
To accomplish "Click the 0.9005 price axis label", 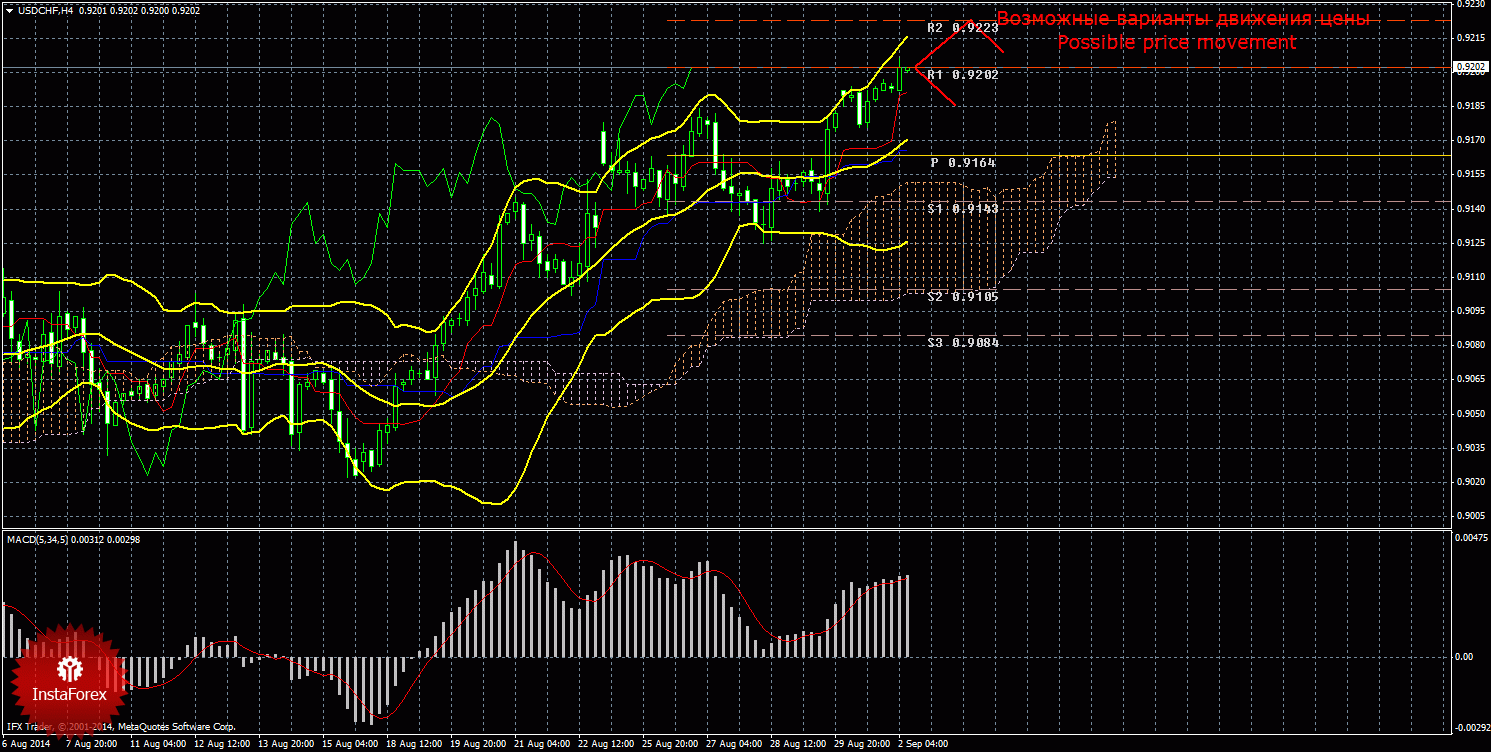I will click(x=1470, y=516).
